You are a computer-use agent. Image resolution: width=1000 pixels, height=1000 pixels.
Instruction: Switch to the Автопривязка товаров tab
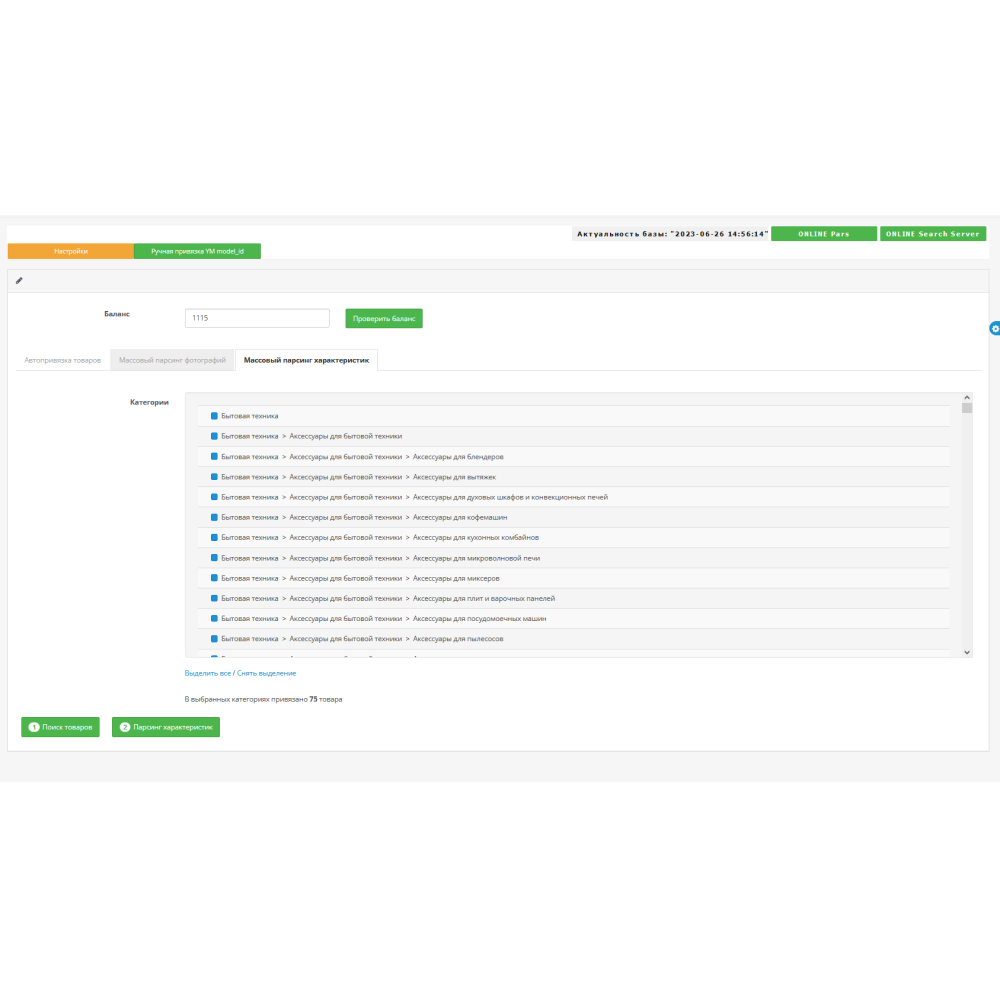pos(62,360)
